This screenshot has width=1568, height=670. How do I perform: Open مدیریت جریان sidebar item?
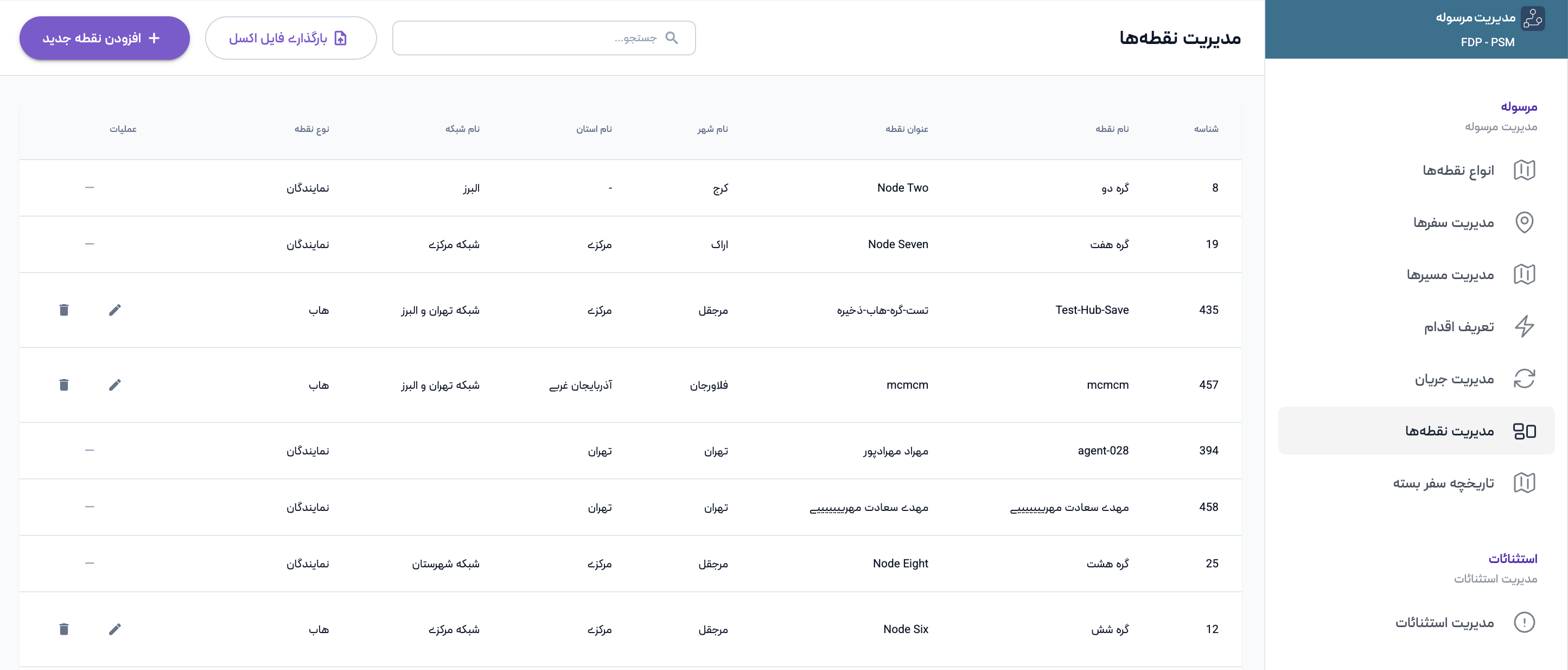coord(1454,379)
